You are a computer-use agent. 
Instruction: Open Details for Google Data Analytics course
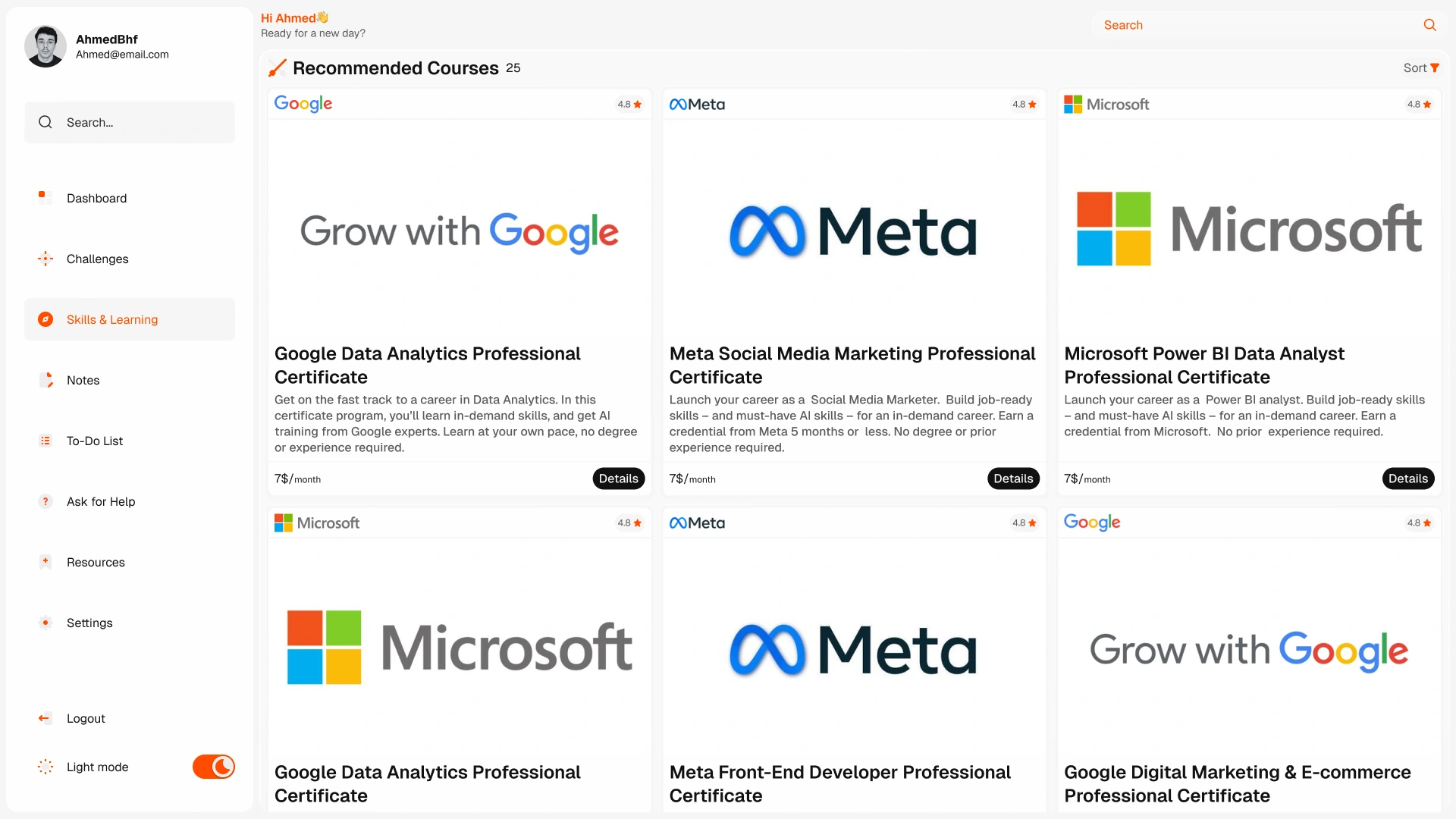618,479
